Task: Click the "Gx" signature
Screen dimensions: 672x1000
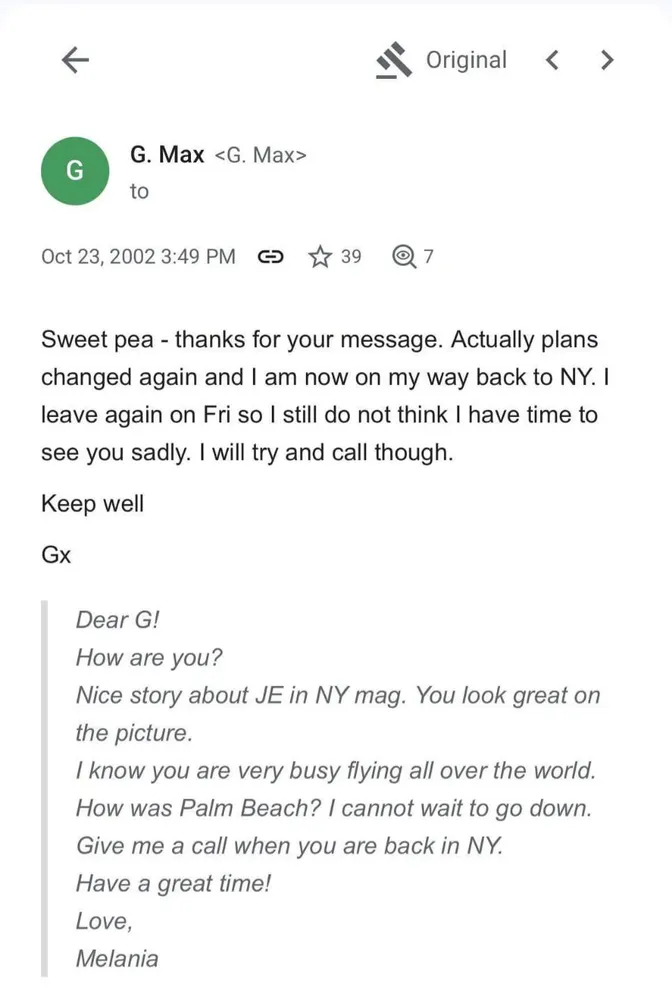Action: coord(56,554)
